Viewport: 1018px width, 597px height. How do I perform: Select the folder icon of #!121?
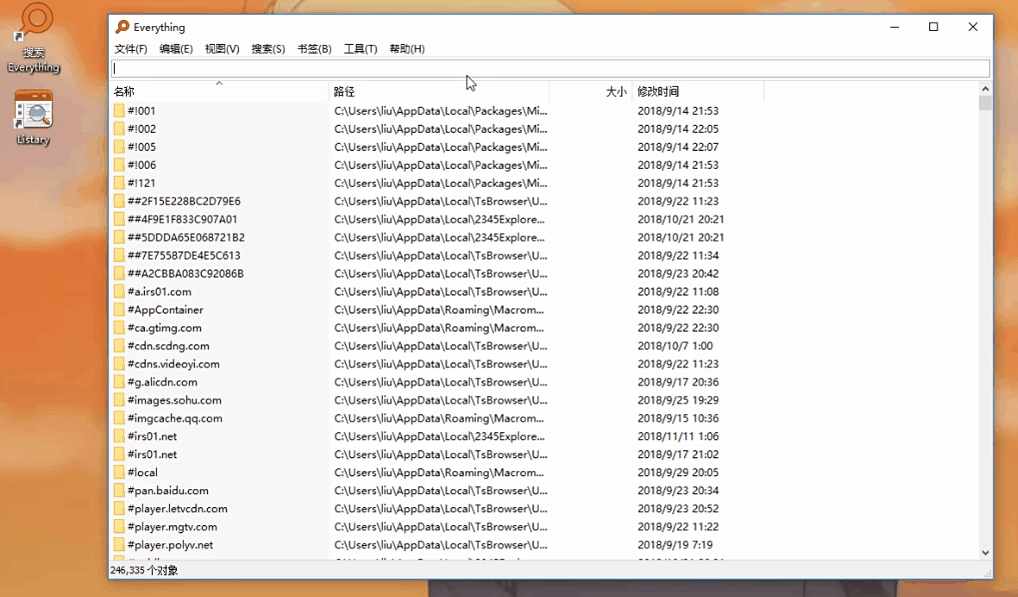119,183
